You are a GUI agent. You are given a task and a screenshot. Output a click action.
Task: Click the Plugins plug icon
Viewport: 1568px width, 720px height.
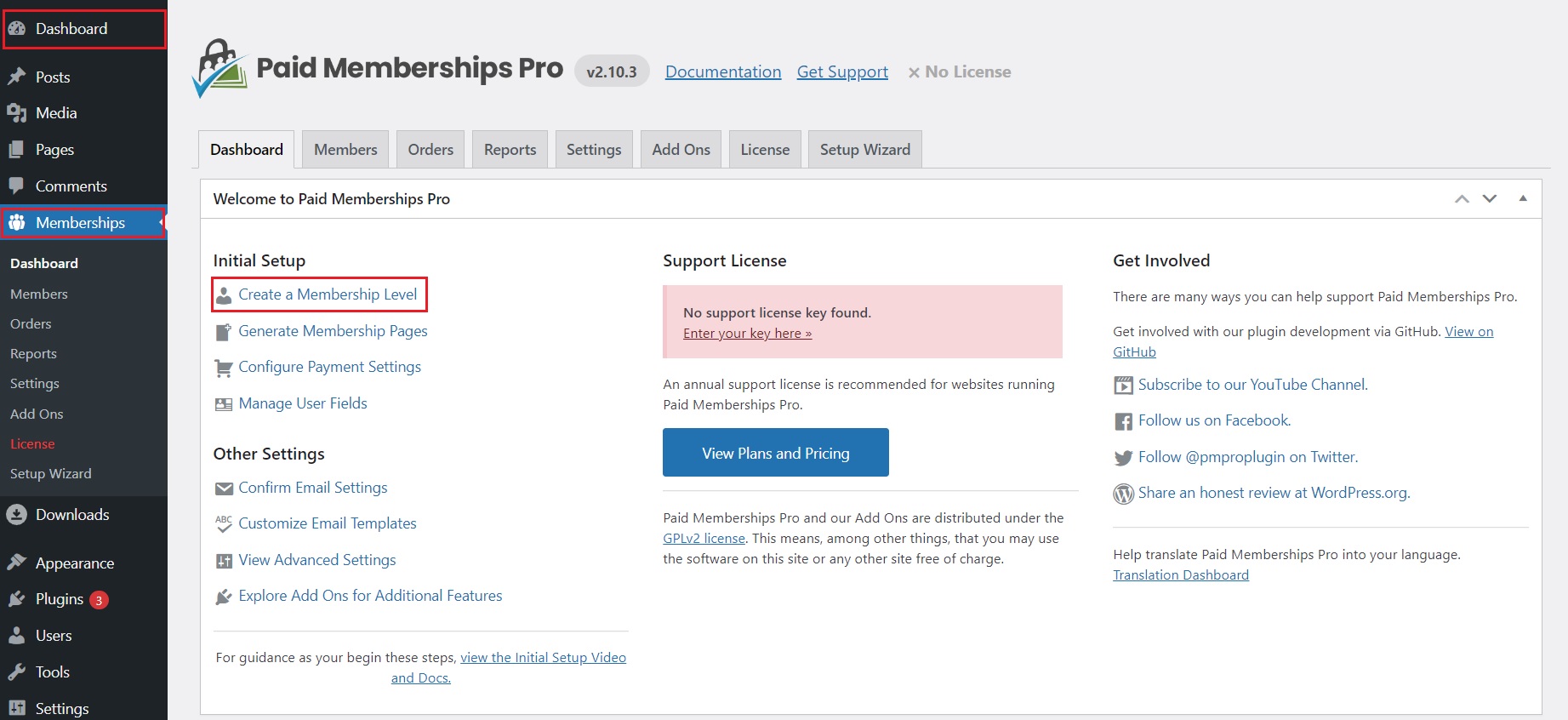point(16,599)
